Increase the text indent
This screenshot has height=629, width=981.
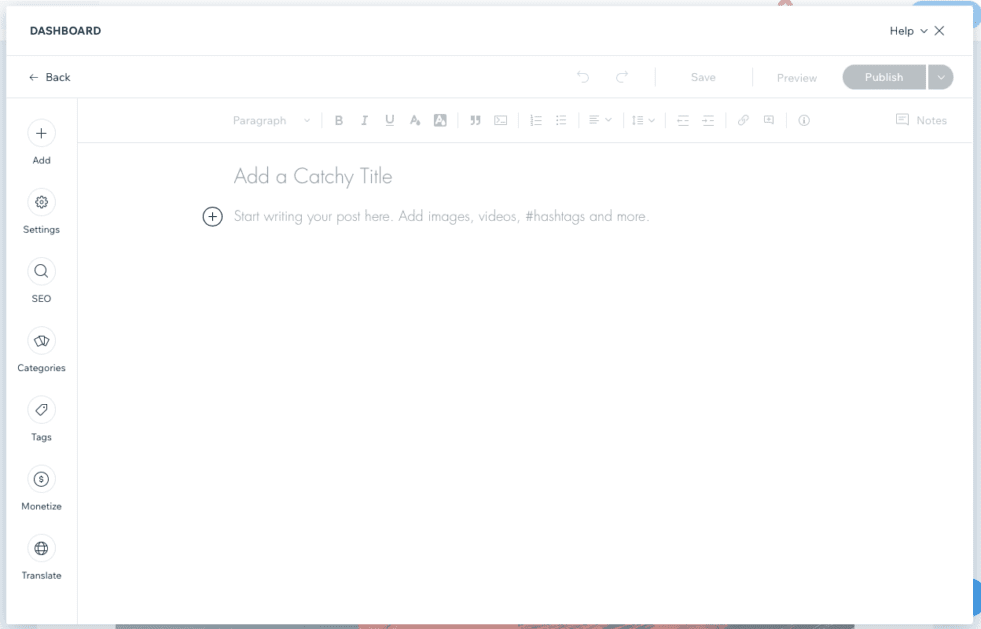708,120
